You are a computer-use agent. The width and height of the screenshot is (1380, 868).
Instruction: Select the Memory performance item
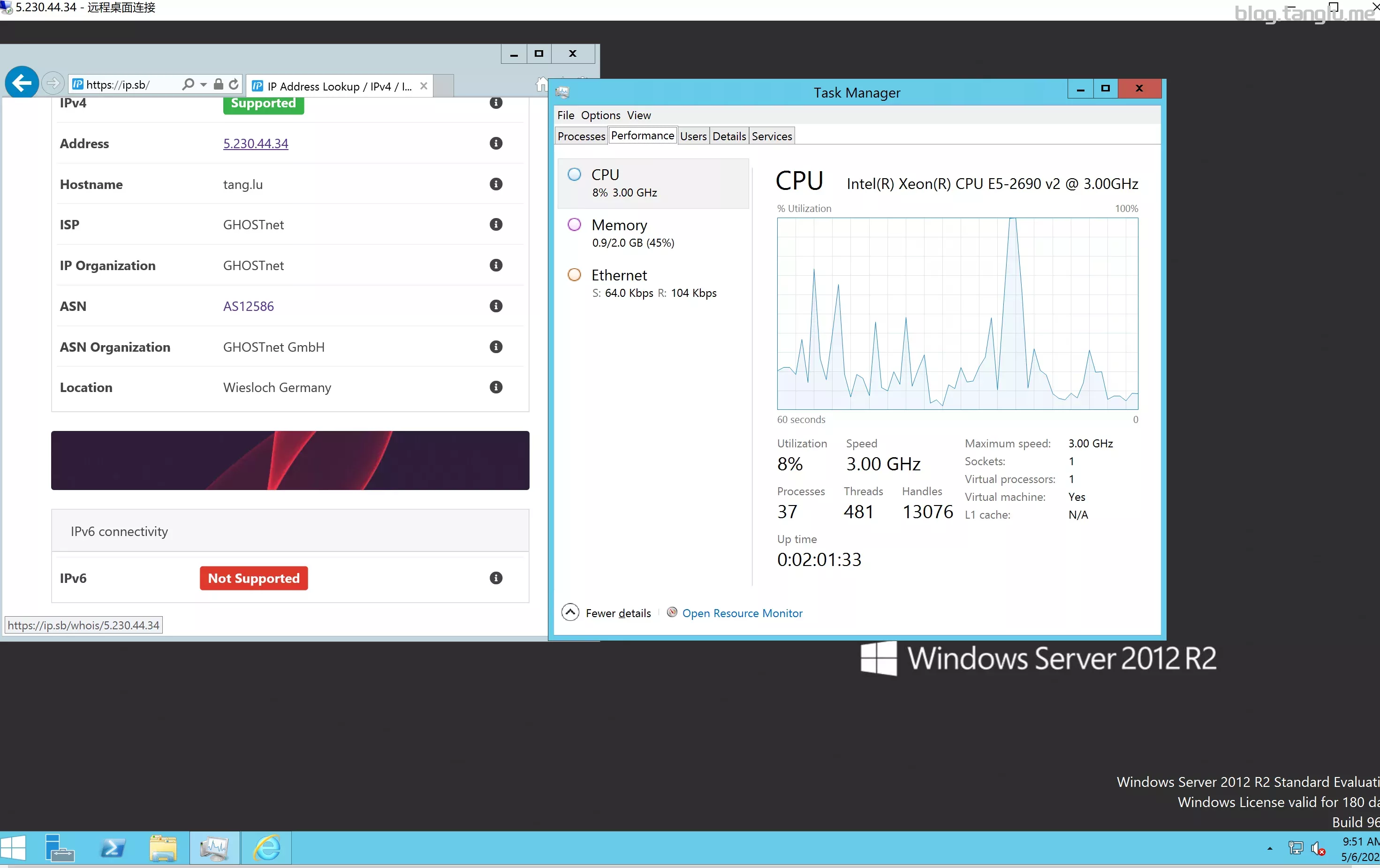pyautogui.click(x=653, y=233)
